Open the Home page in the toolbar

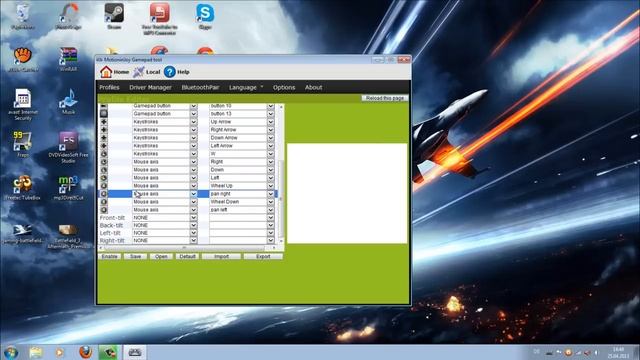[x=115, y=72]
